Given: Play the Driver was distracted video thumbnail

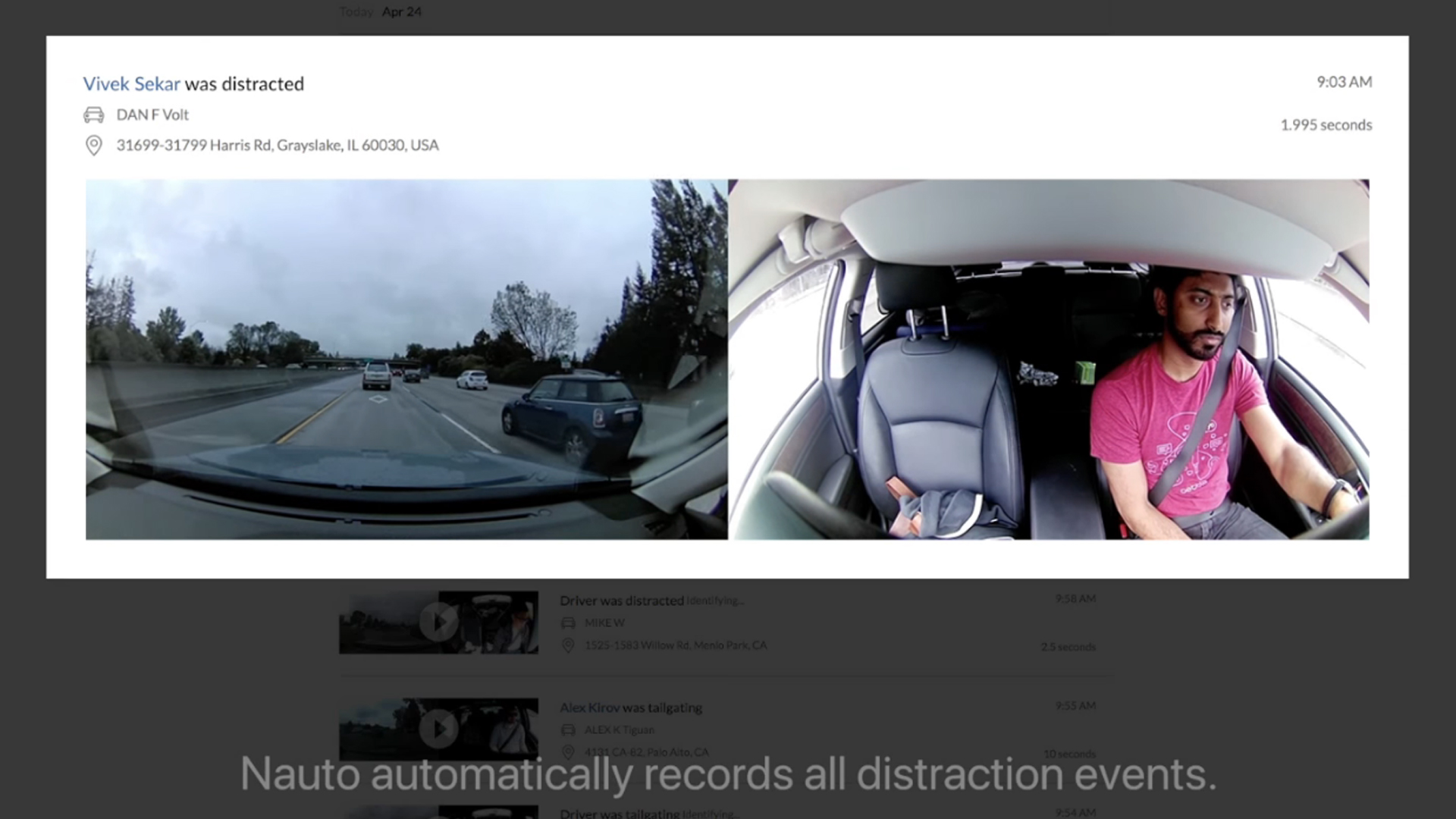Looking at the screenshot, I should [438, 623].
